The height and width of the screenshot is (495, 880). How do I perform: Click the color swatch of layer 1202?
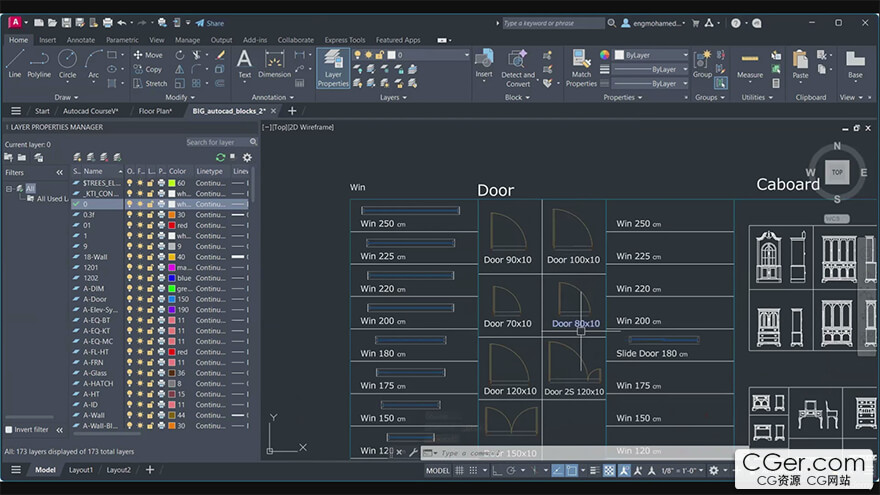(x=171, y=278)
